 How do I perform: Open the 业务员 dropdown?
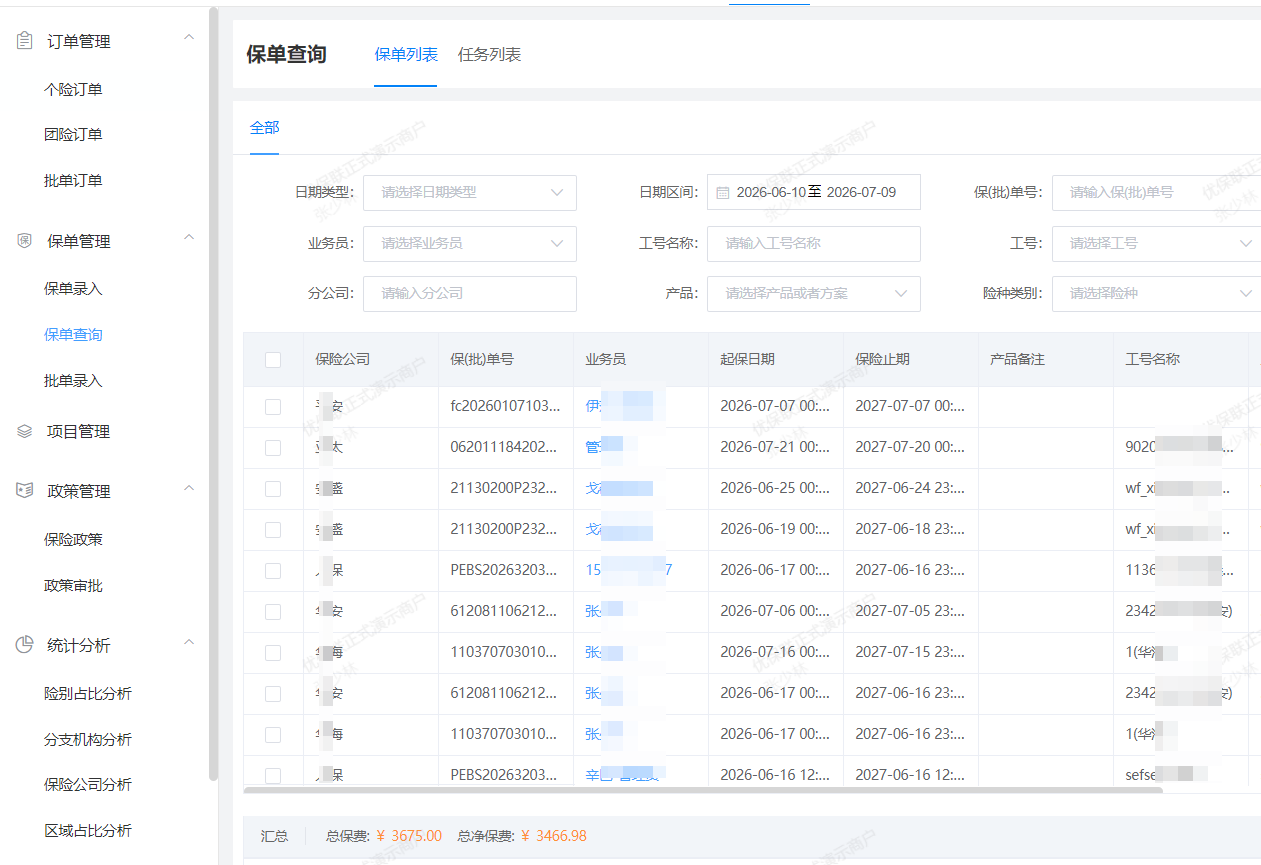point(470,243)
